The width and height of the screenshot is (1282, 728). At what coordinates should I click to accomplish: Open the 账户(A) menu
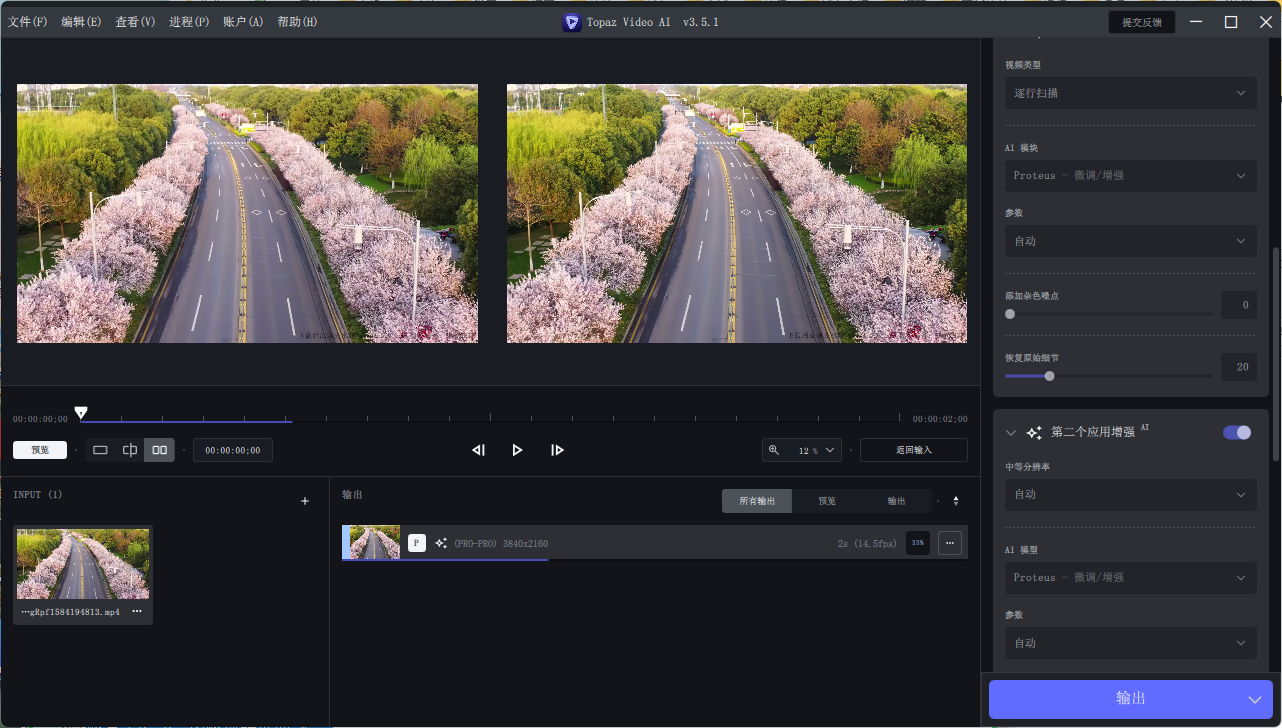pos(243,22)
